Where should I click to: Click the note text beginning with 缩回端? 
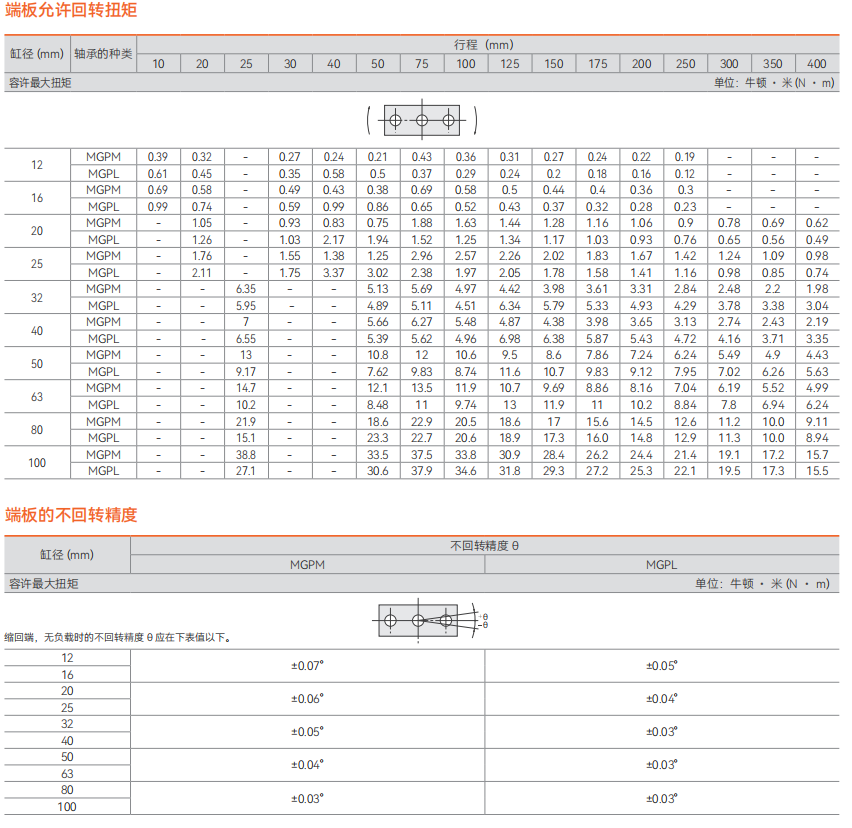click(118, 637)
